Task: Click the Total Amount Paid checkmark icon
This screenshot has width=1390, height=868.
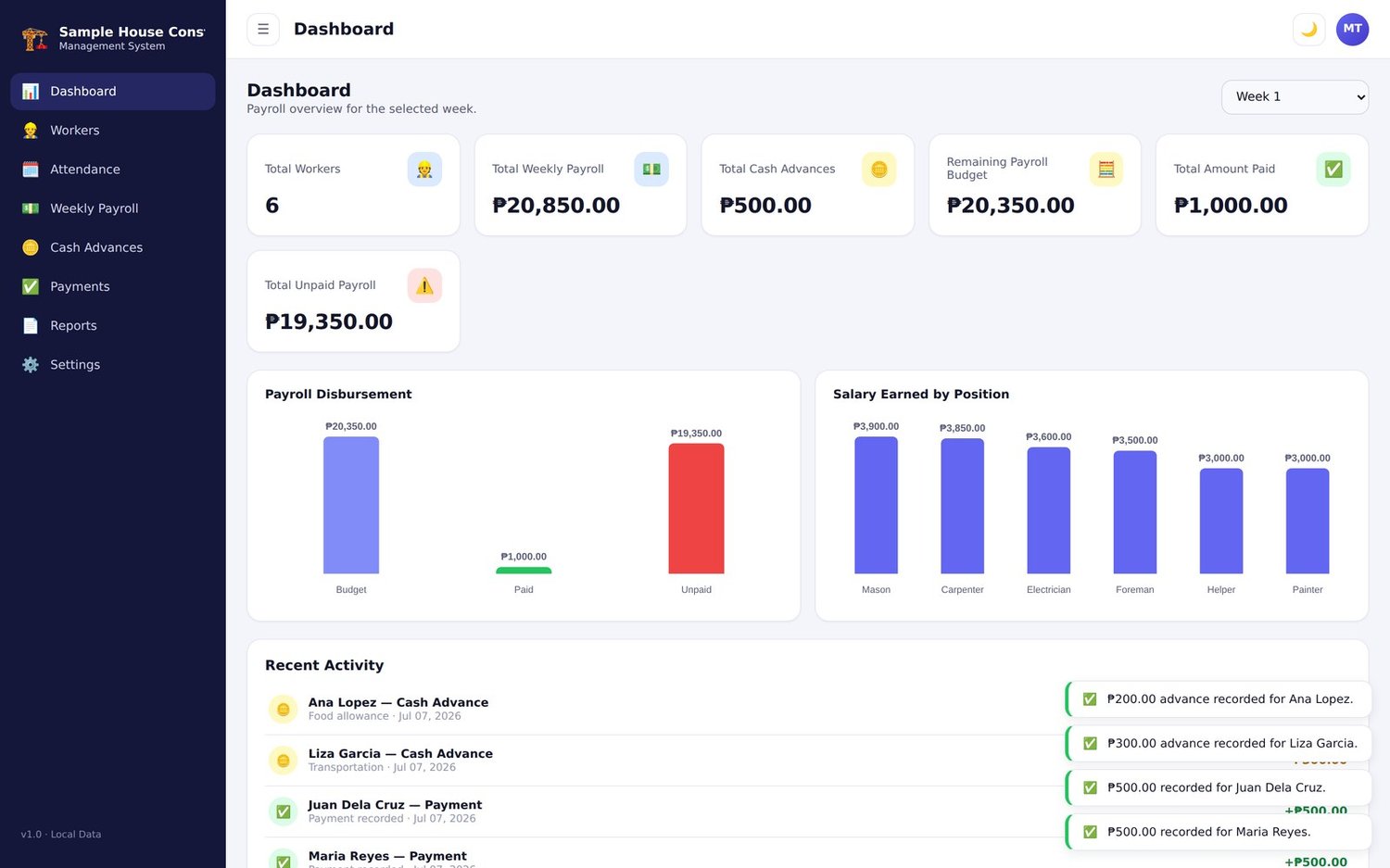Action: [x=1333, y=170]
